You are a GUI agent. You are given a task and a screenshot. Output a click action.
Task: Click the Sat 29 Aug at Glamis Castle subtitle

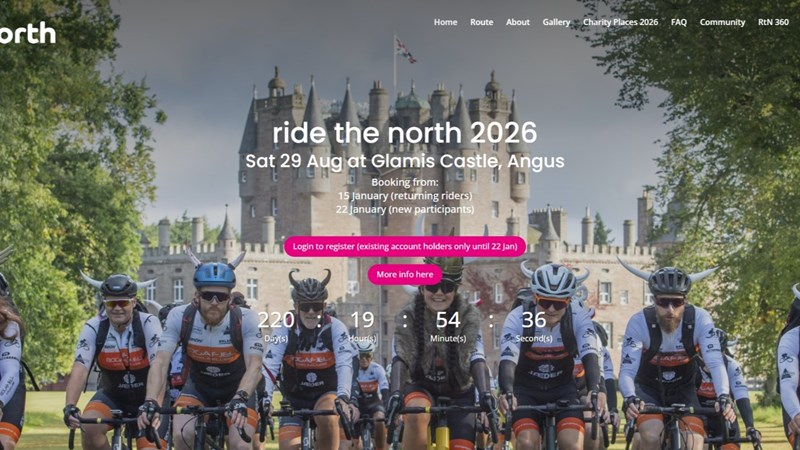[x=405, y=161]
